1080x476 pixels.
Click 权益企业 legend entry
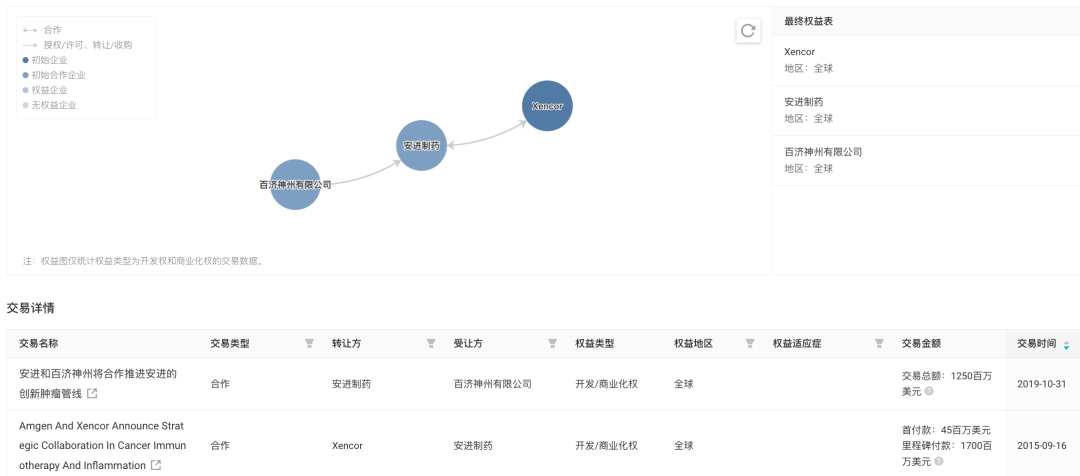point(45,90)
